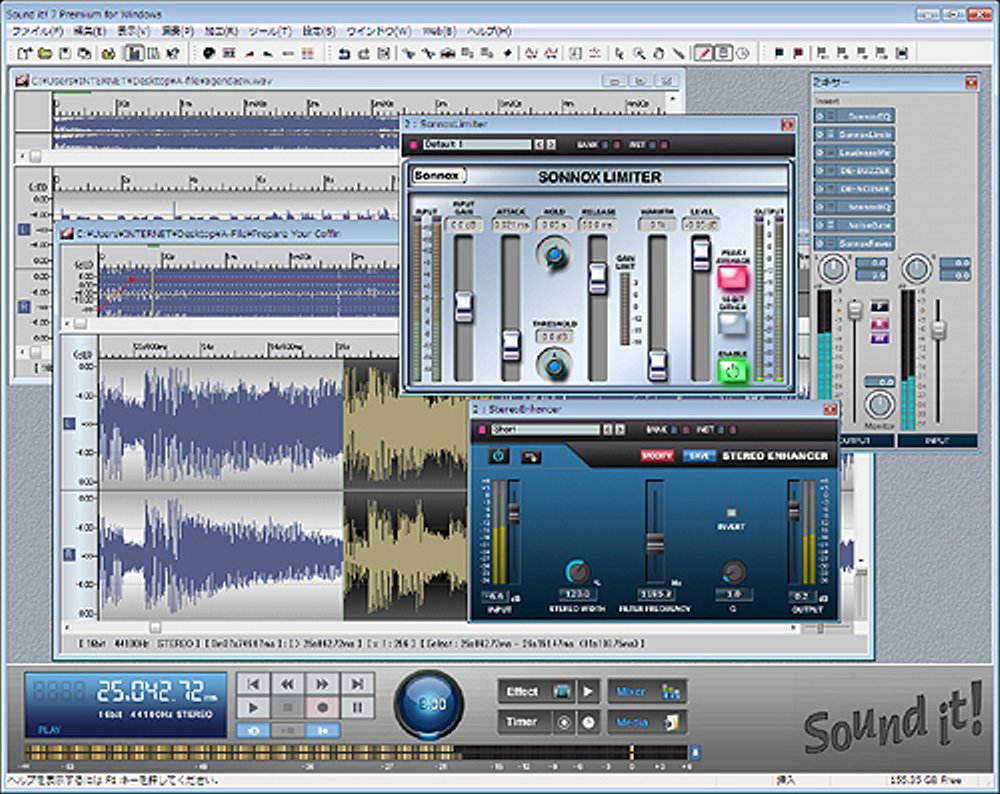Click the New file toolbar icon
The image size is (1000, 794).
(25, 54)
